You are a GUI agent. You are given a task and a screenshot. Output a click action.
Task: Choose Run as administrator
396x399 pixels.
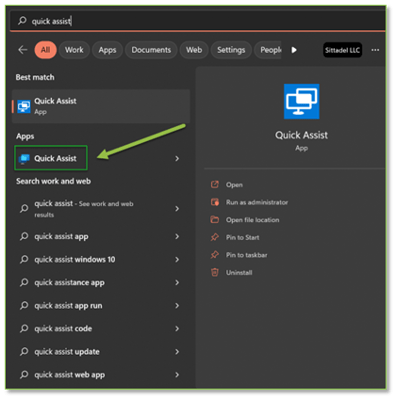[x=257, y=202]
